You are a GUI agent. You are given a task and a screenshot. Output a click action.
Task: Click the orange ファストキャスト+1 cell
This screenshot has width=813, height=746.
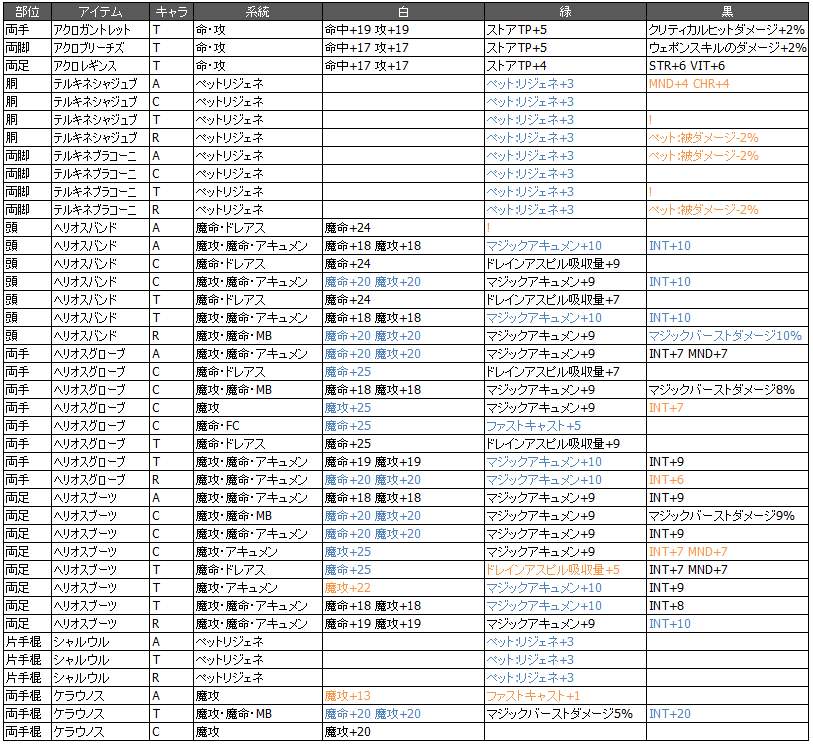(x=565, y=696)
